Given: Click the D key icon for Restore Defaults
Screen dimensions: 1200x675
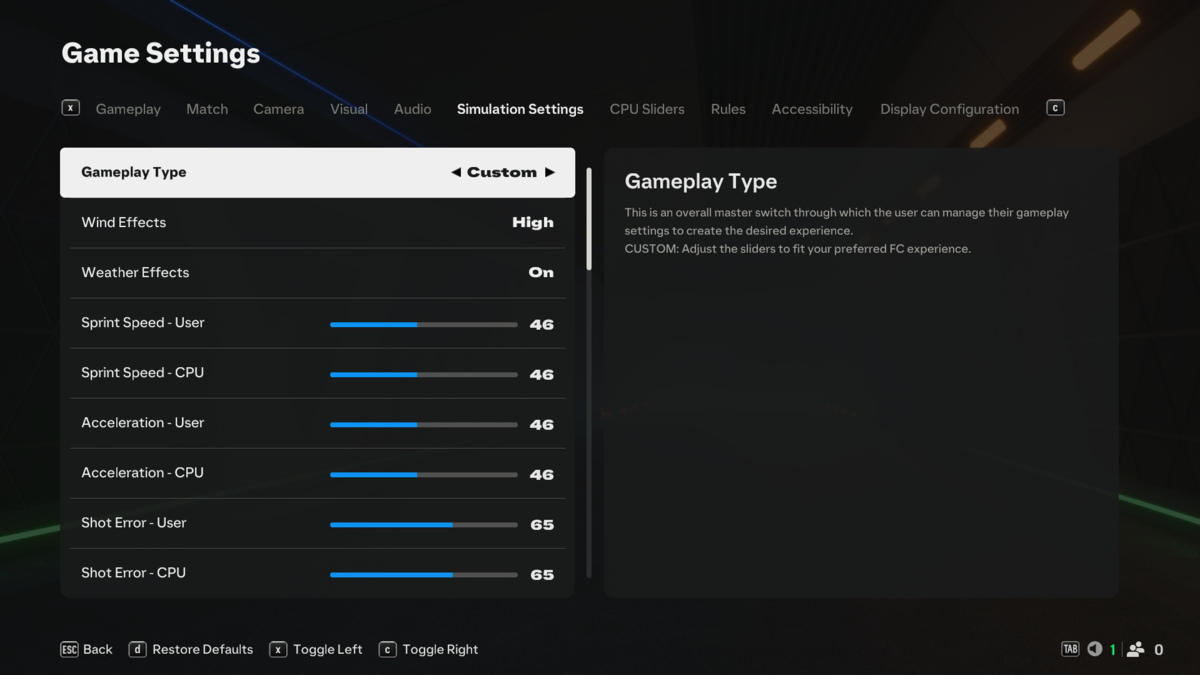Looking at the screenshot, I should pyautogui.click(x=137, y=649).
